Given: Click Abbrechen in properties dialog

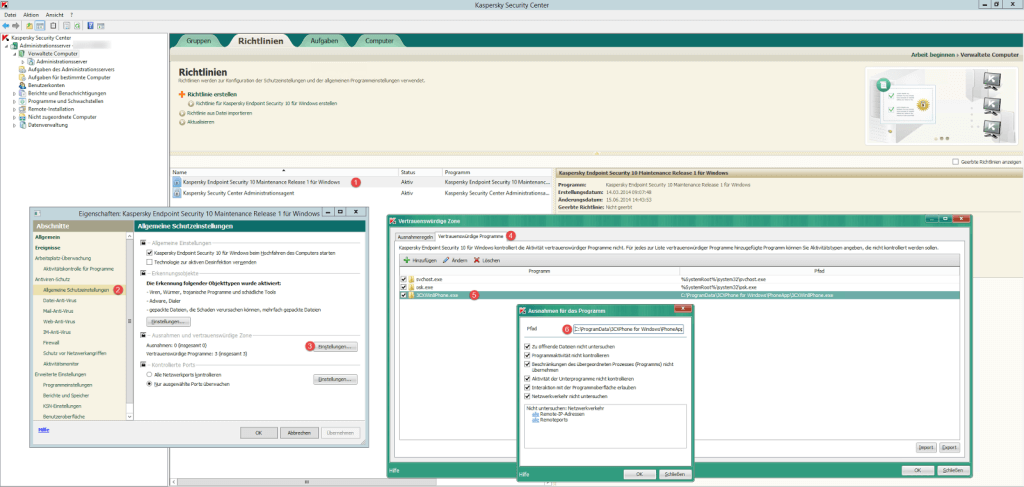Looking at the screenshot, I should [299, 433].
